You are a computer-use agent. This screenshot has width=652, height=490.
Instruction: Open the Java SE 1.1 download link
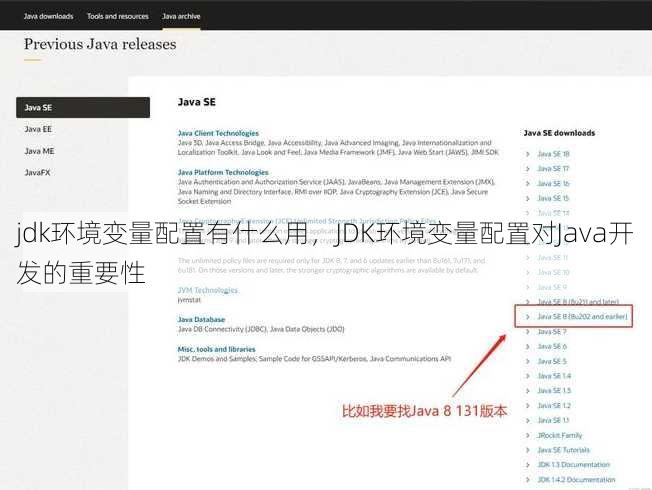553,421
